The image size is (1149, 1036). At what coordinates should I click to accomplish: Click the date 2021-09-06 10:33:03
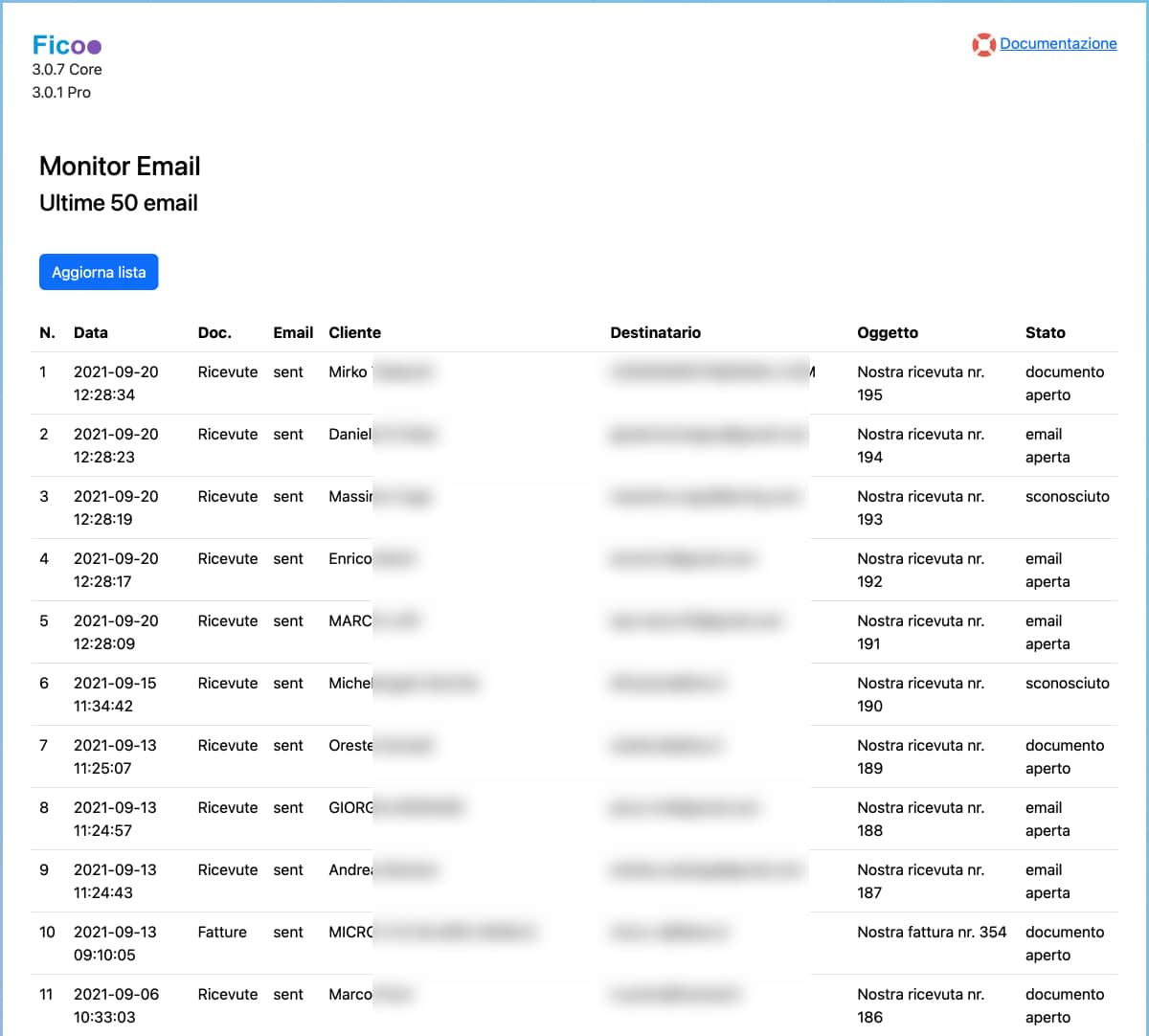click(x=116, y=1005)
